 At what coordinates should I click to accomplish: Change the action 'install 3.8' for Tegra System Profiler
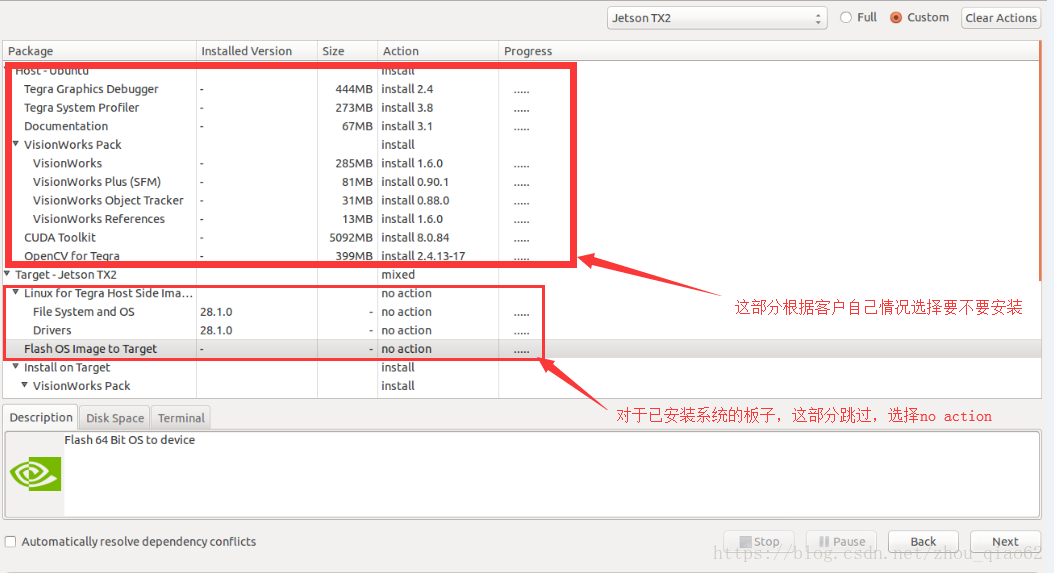coord(407,108)
